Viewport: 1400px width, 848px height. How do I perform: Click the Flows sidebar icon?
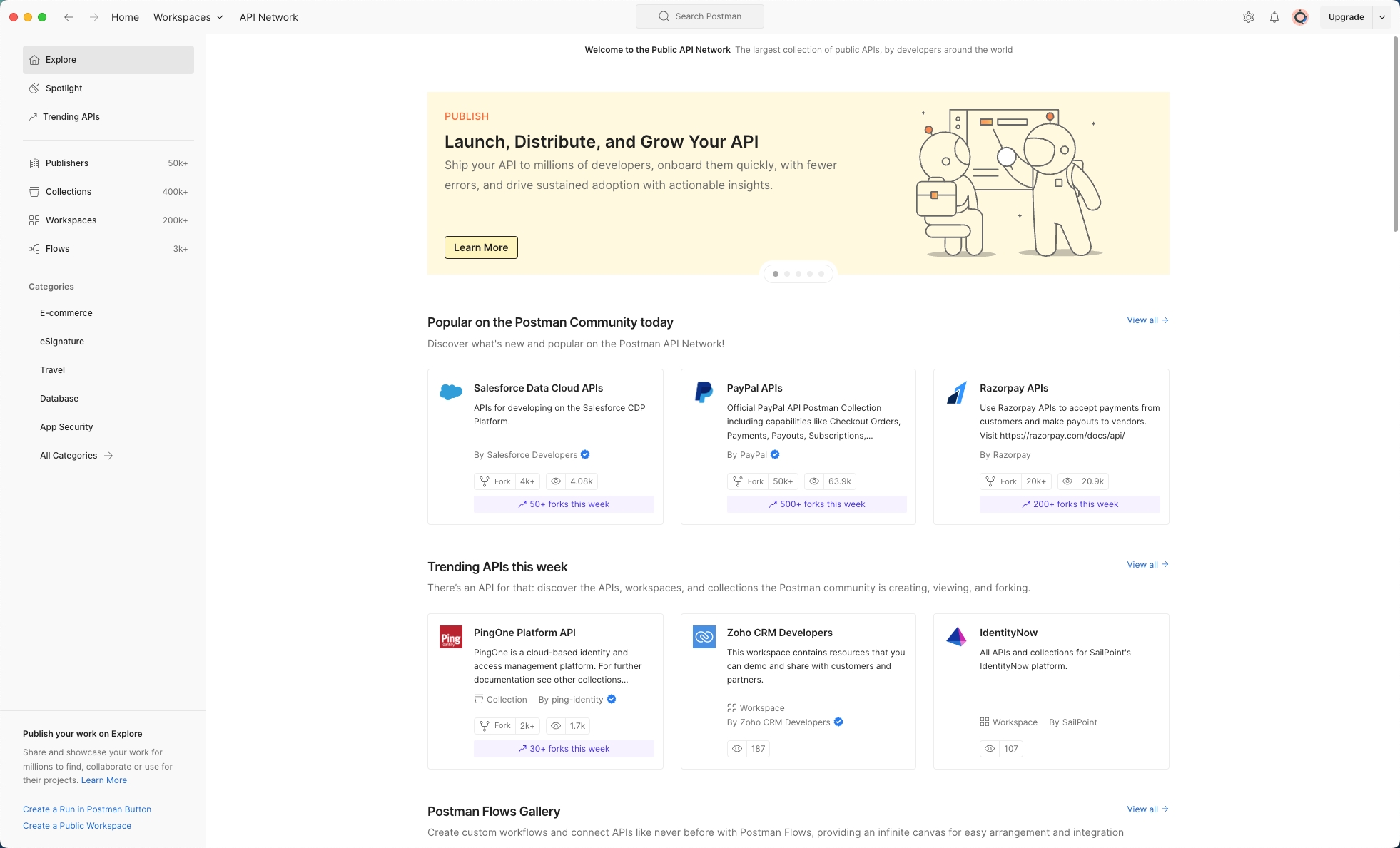point(33,248)
